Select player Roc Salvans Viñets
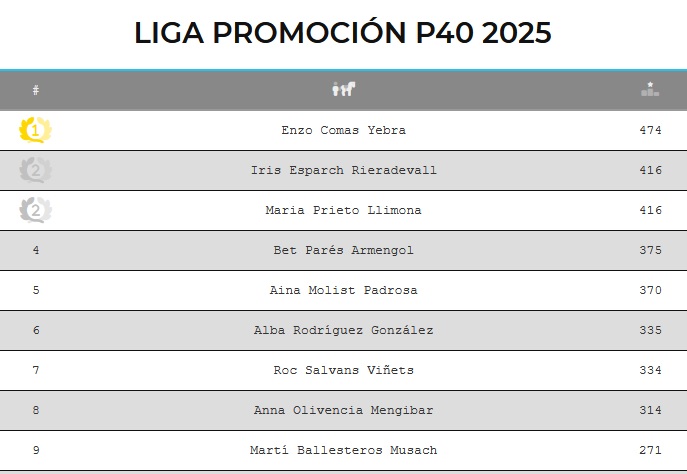This screenshot has height=474, width=687. coord(343,370)
